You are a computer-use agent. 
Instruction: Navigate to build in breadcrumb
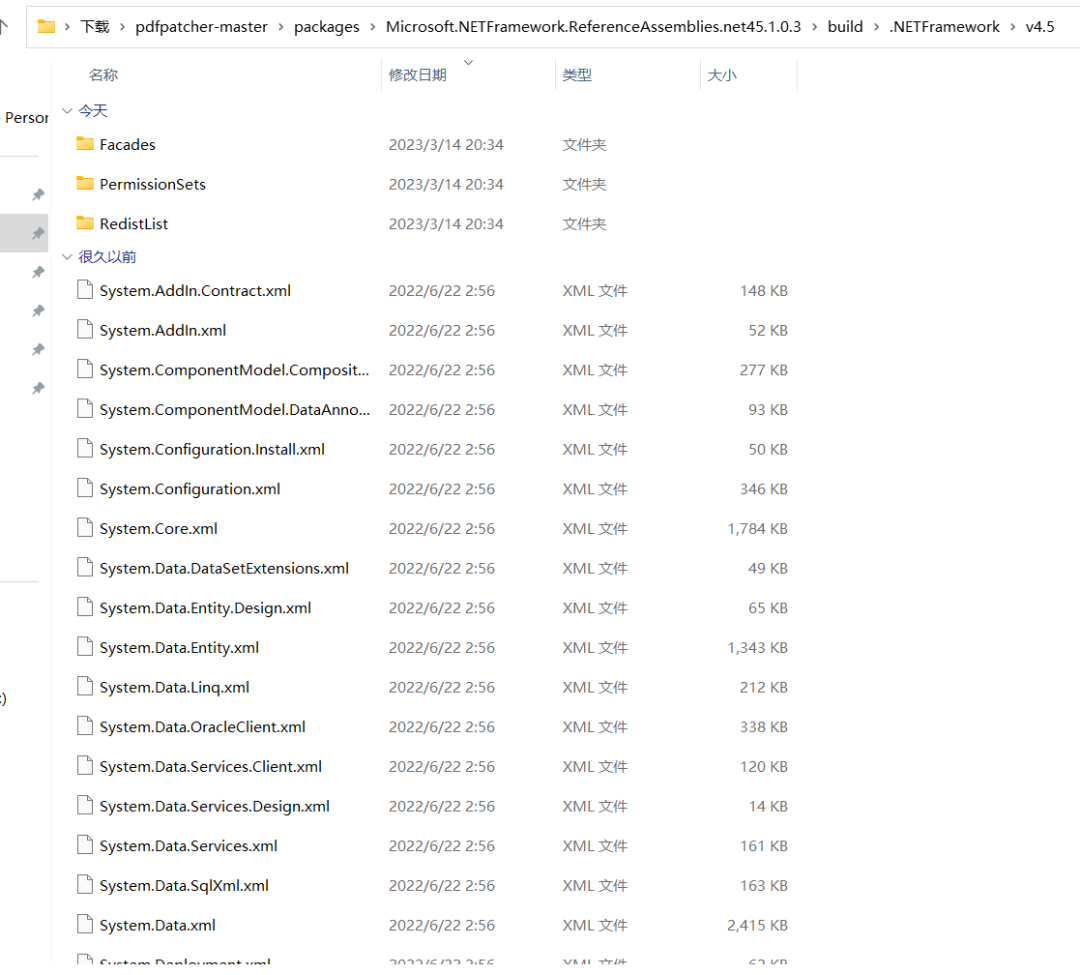[x=845, y=27]
